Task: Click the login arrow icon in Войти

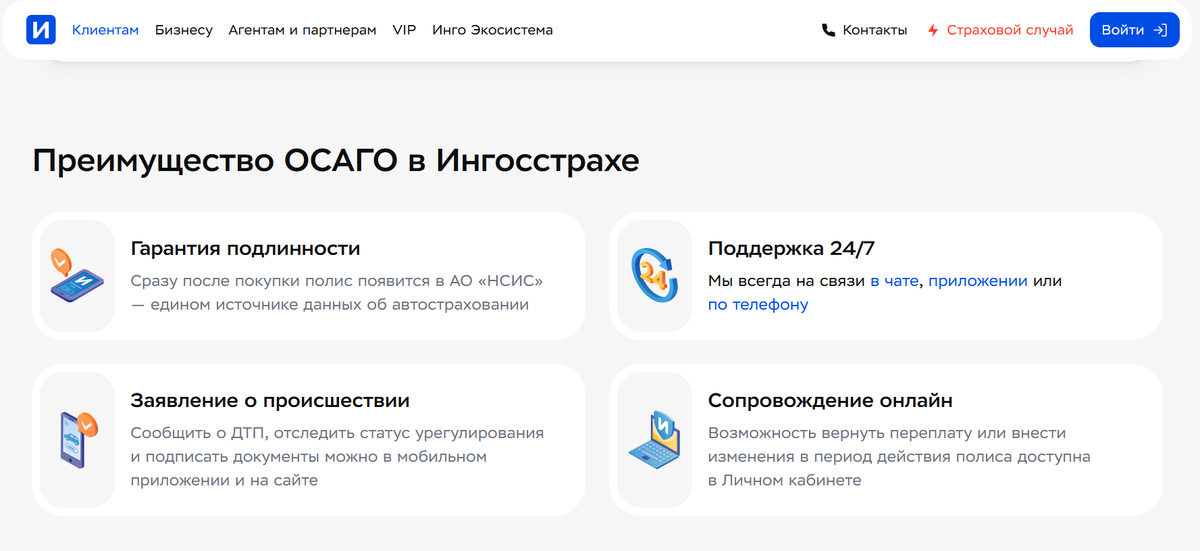Action: point(1160,30)
